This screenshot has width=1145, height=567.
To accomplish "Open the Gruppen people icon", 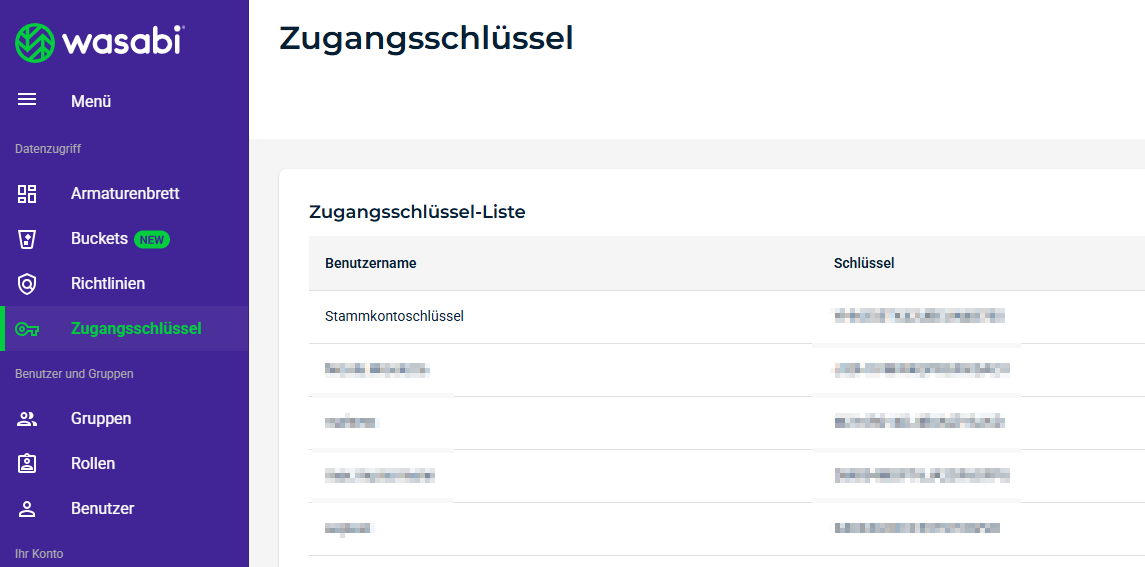I will click(x=27, y=419).
